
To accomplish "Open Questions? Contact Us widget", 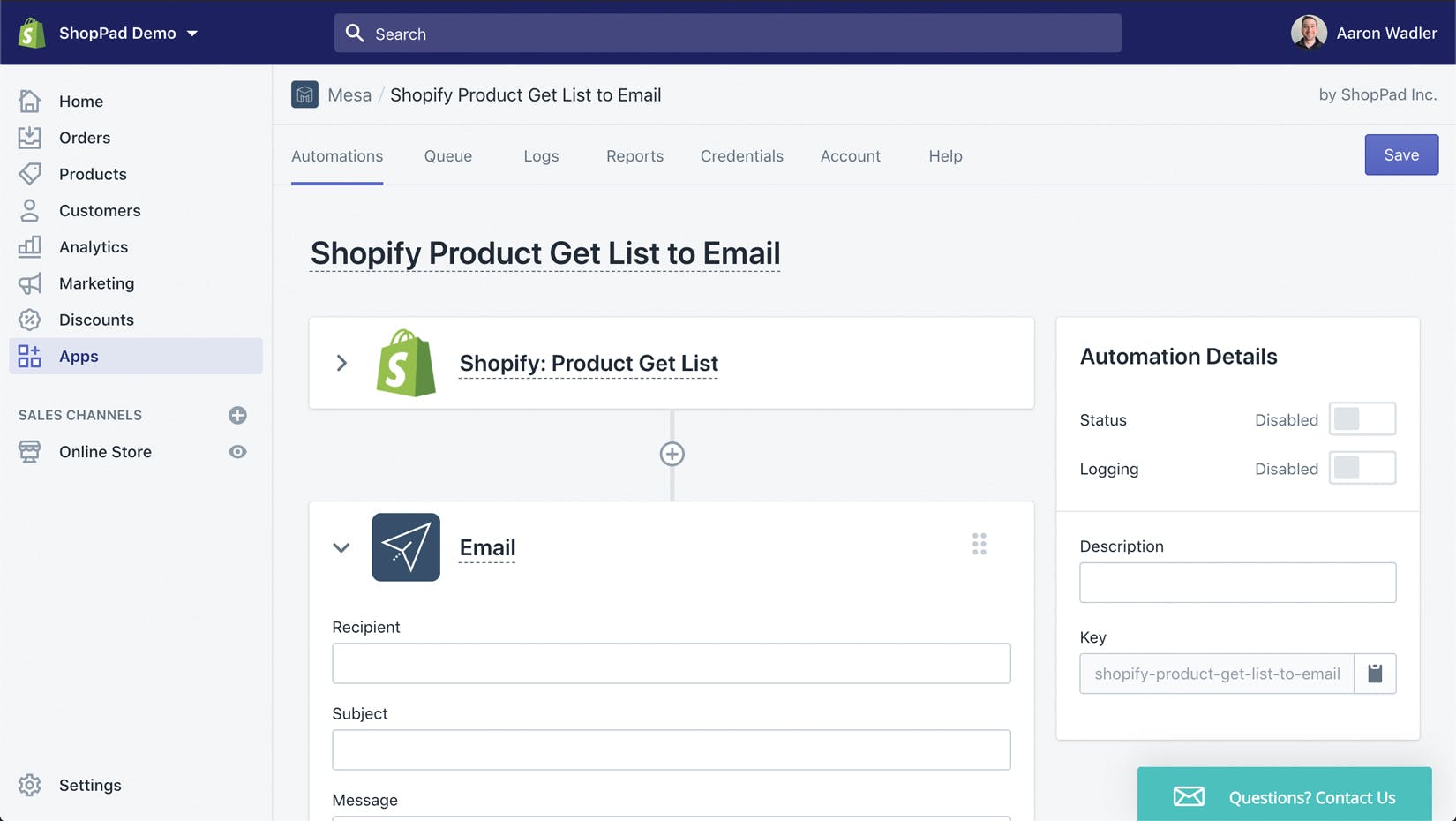I will pos(1285,795).
